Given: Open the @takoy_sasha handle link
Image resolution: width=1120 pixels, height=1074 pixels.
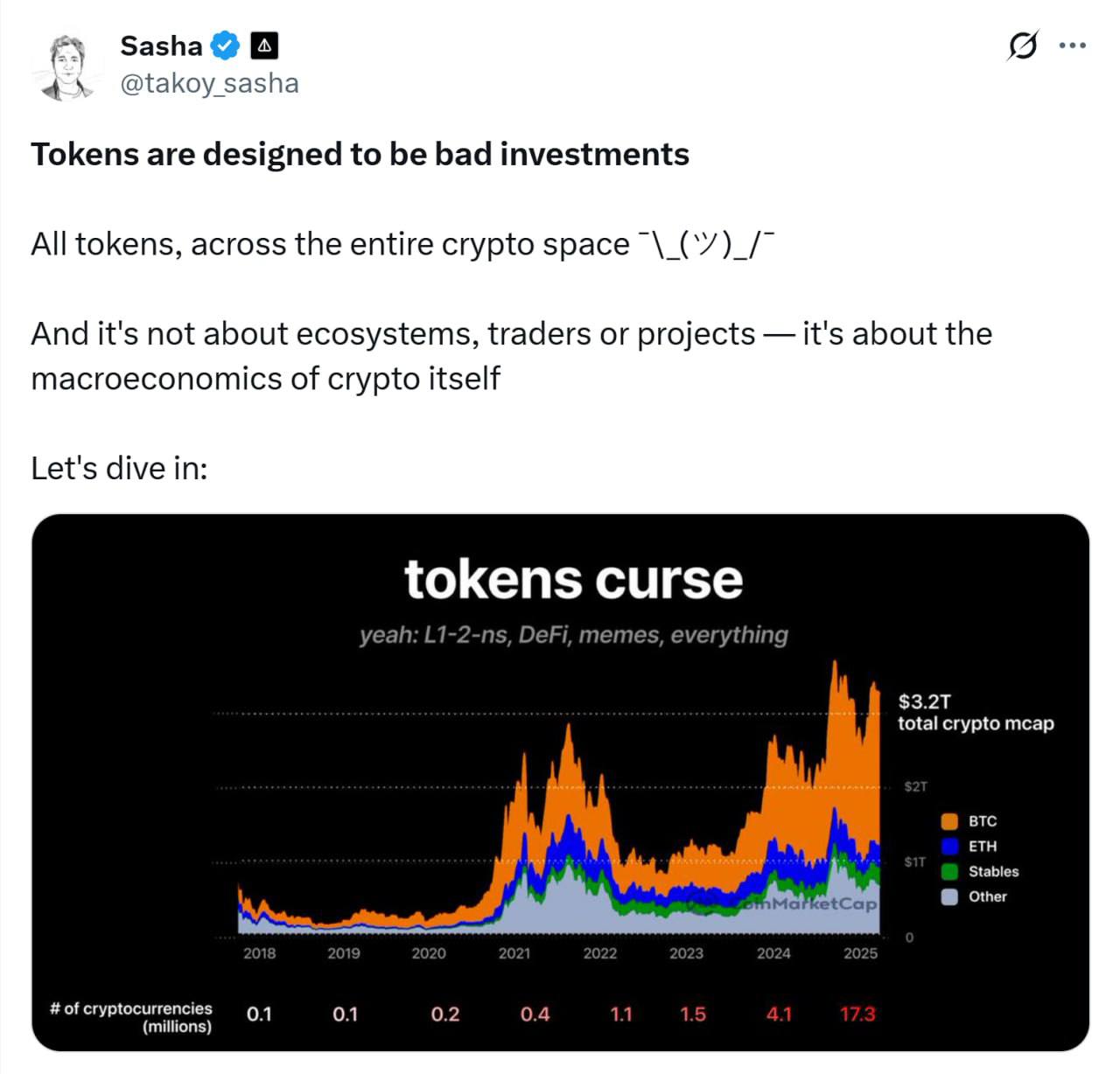Looking at the screenshot, I should tap(209, 83).
